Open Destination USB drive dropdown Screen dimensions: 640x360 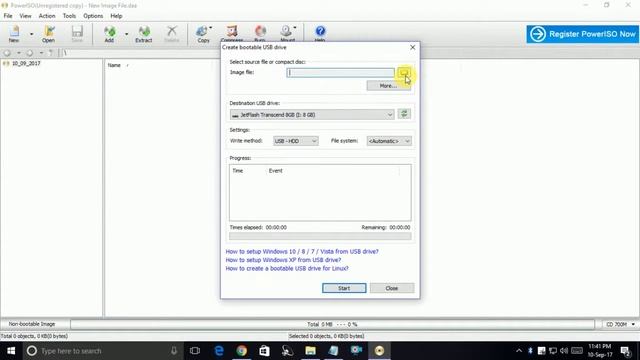312,115
